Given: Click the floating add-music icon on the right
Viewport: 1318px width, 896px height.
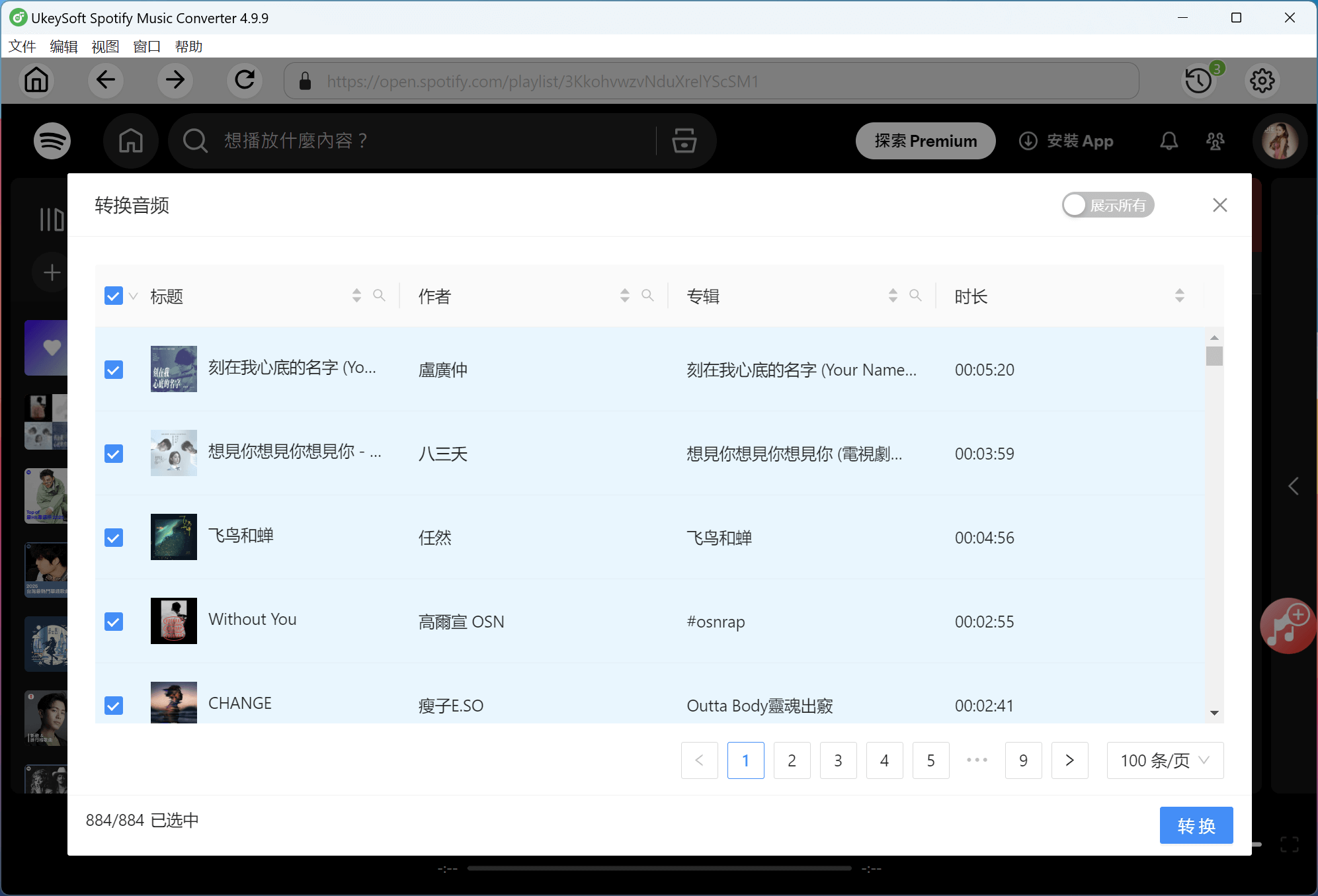Looking at the screenshot, I should tap(1287, 625).
